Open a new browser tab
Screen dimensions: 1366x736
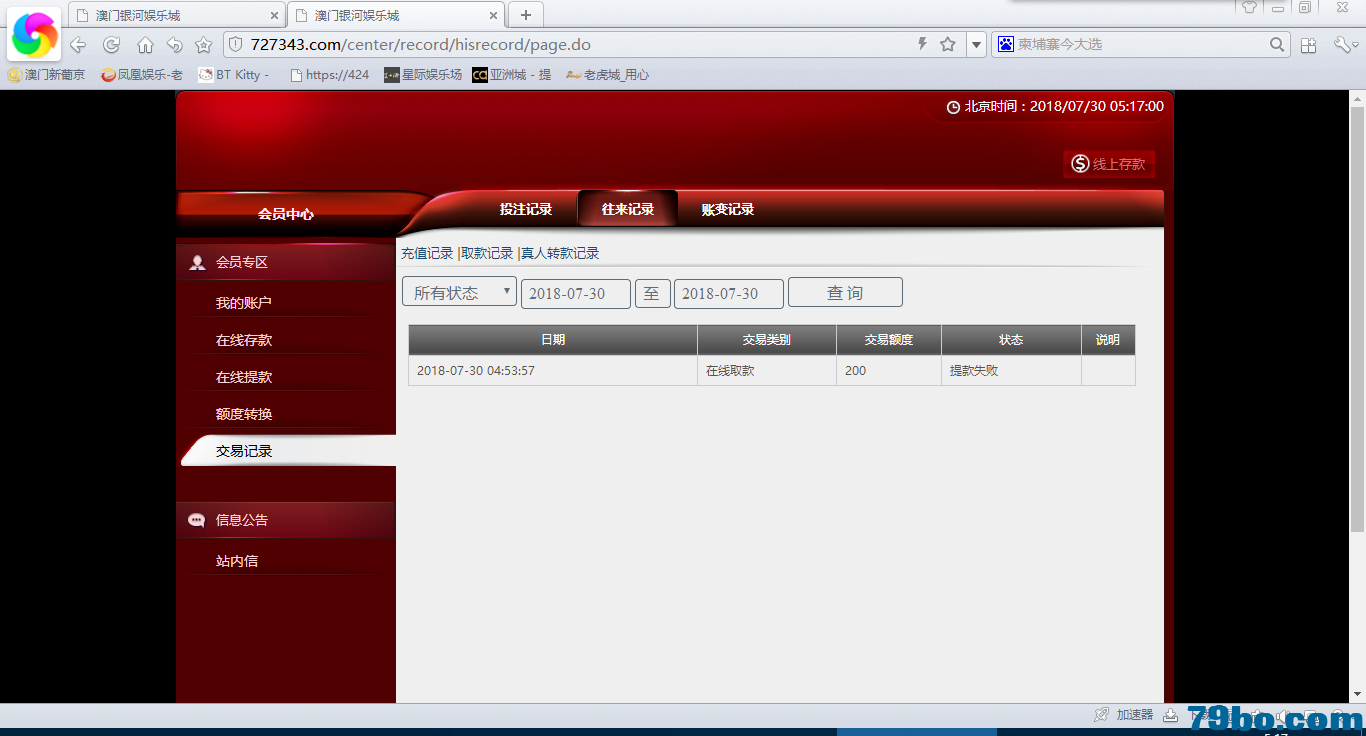pos(526,15)
